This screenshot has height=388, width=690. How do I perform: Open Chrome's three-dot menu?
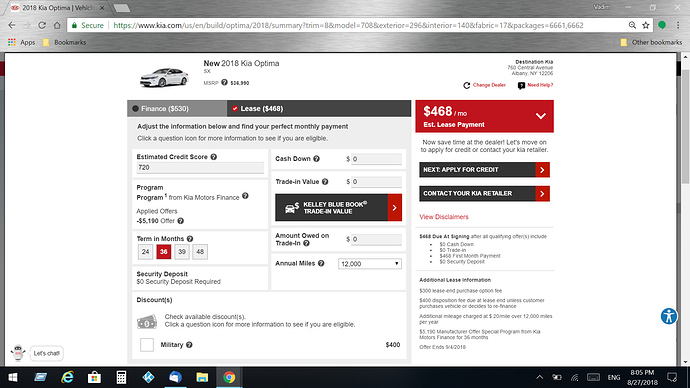tap(678, 26)
